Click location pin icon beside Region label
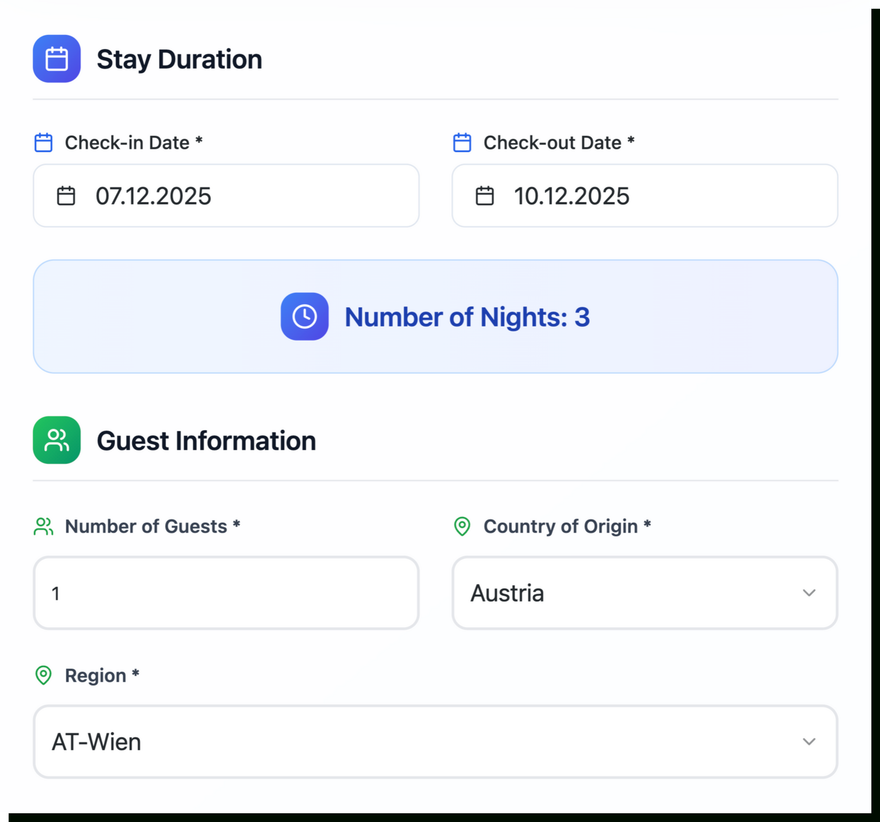 pos(43,676)
